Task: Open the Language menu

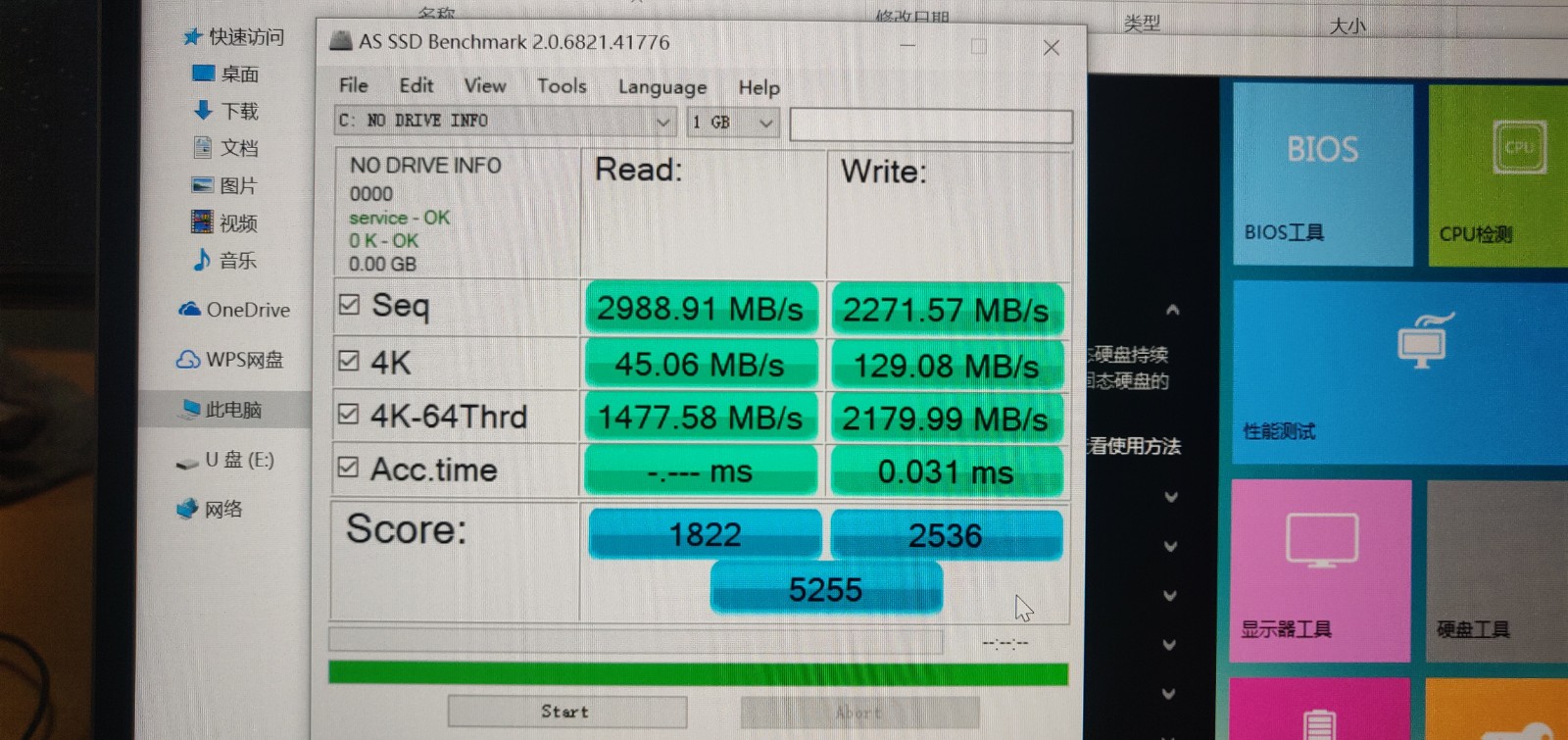Action: pos(661,87)
